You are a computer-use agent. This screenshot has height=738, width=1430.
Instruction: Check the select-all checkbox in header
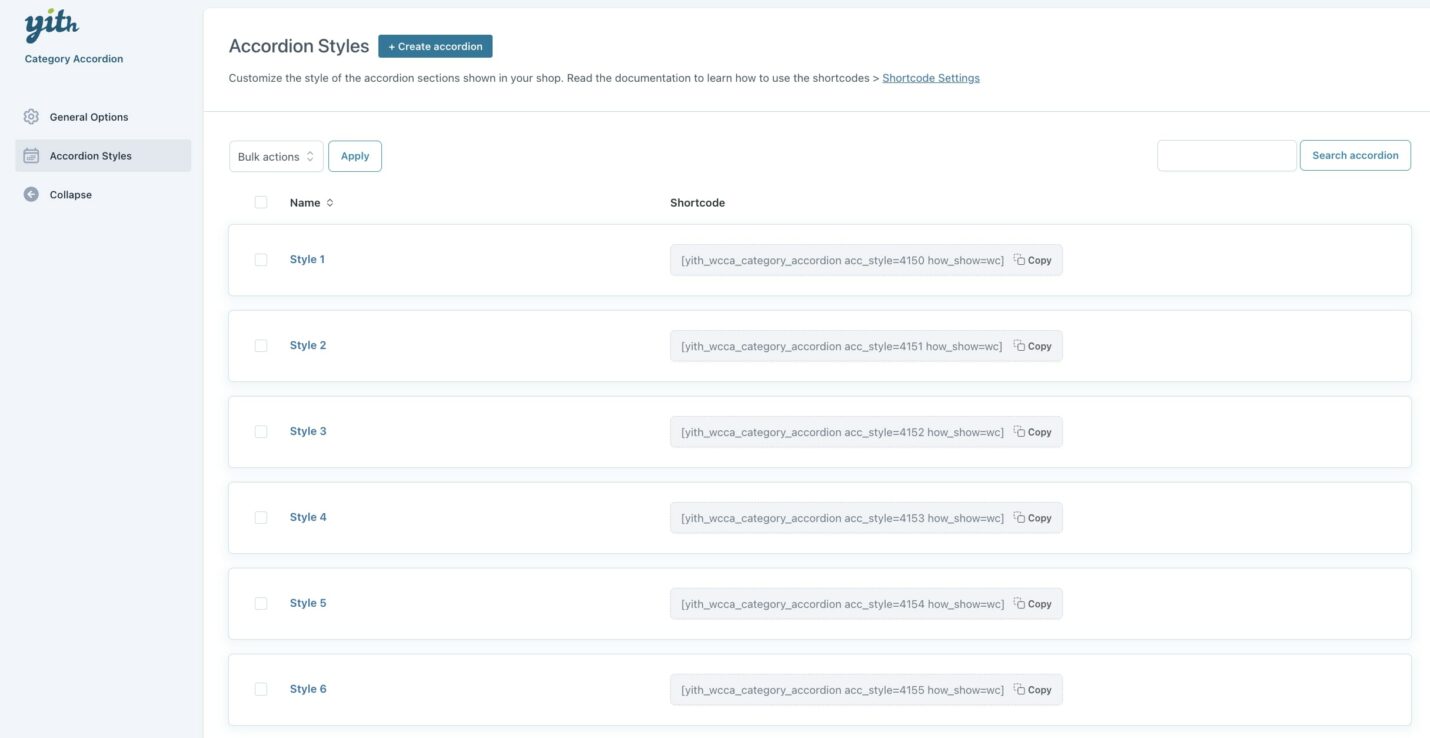pos(261,202)
